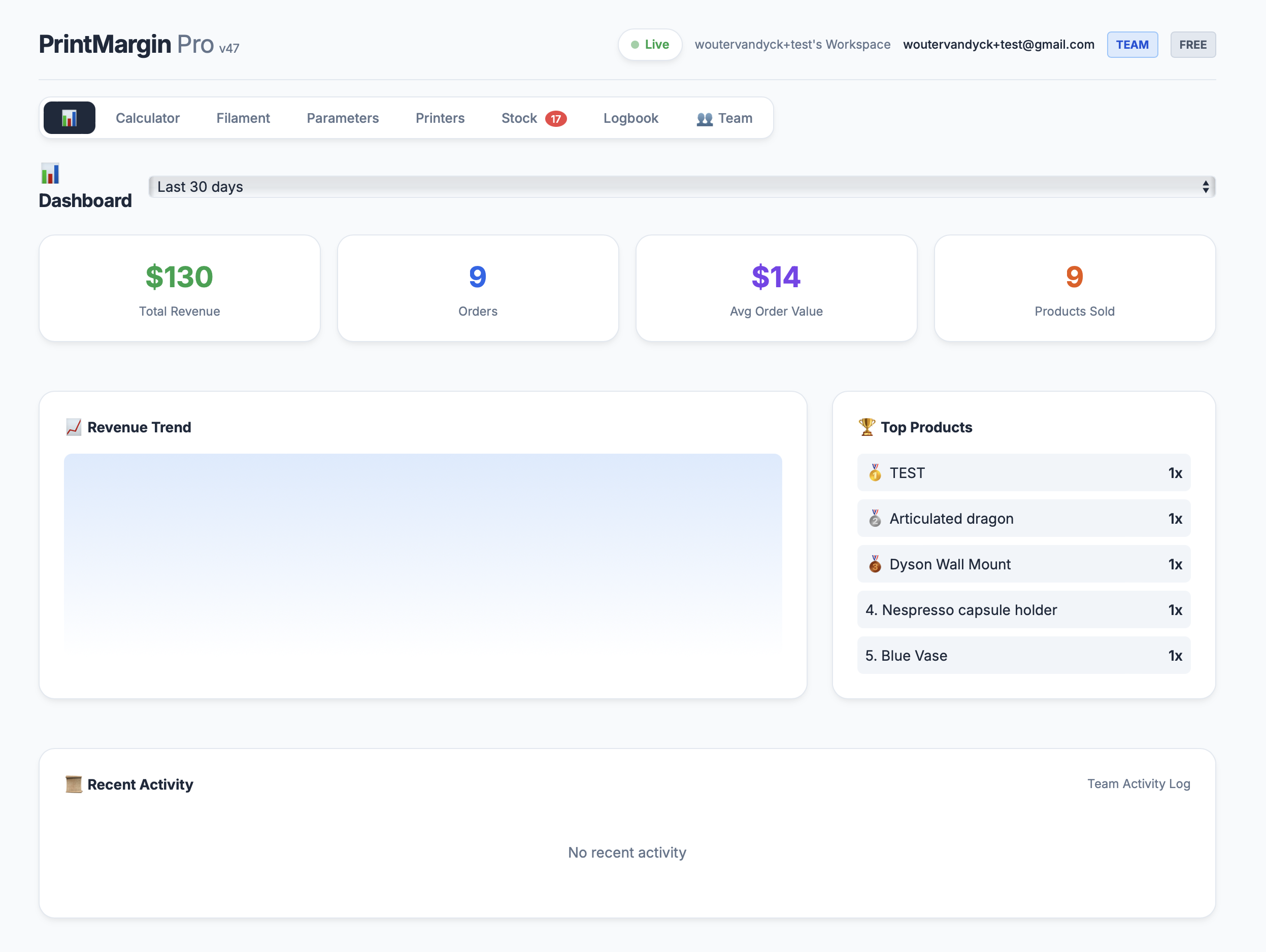
Task: Click the Live status indicator
Action: click(x=650, y=45)
